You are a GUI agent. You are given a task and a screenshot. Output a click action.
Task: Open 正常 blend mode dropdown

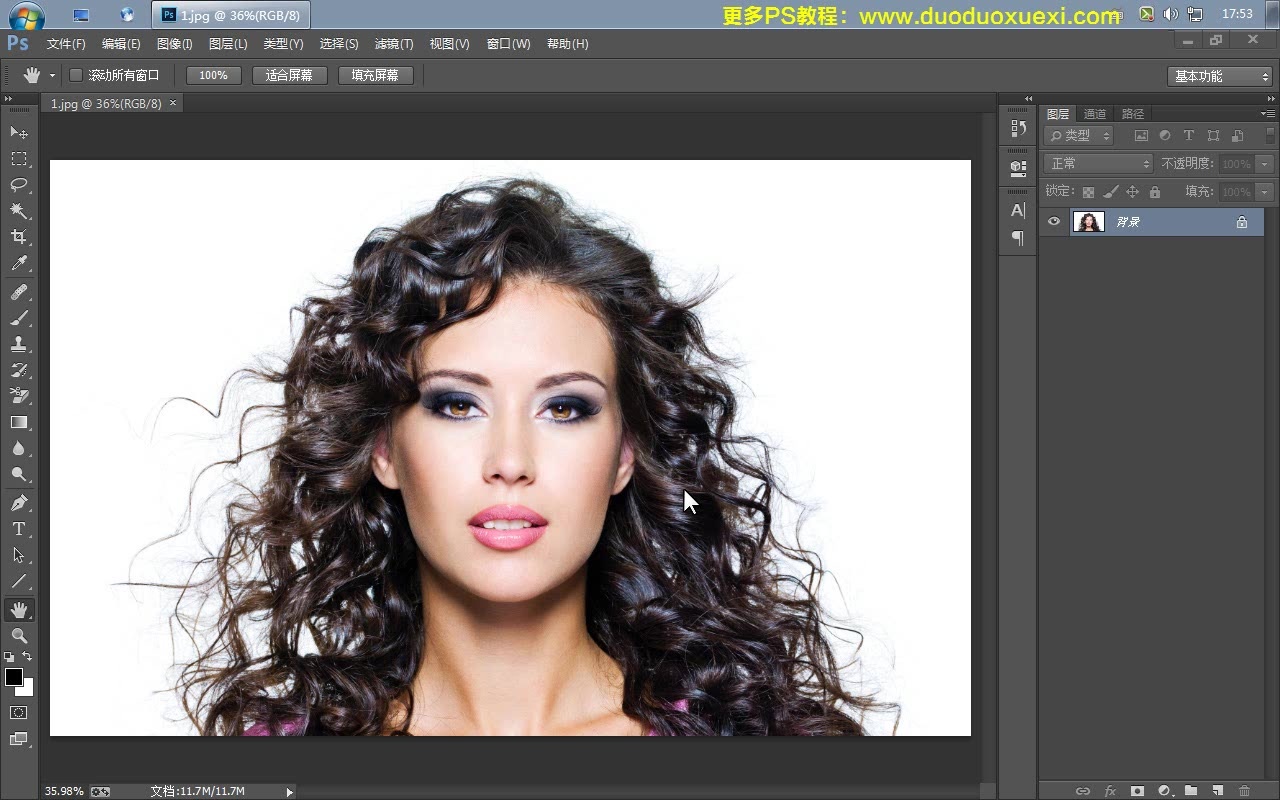(1099, 164)
